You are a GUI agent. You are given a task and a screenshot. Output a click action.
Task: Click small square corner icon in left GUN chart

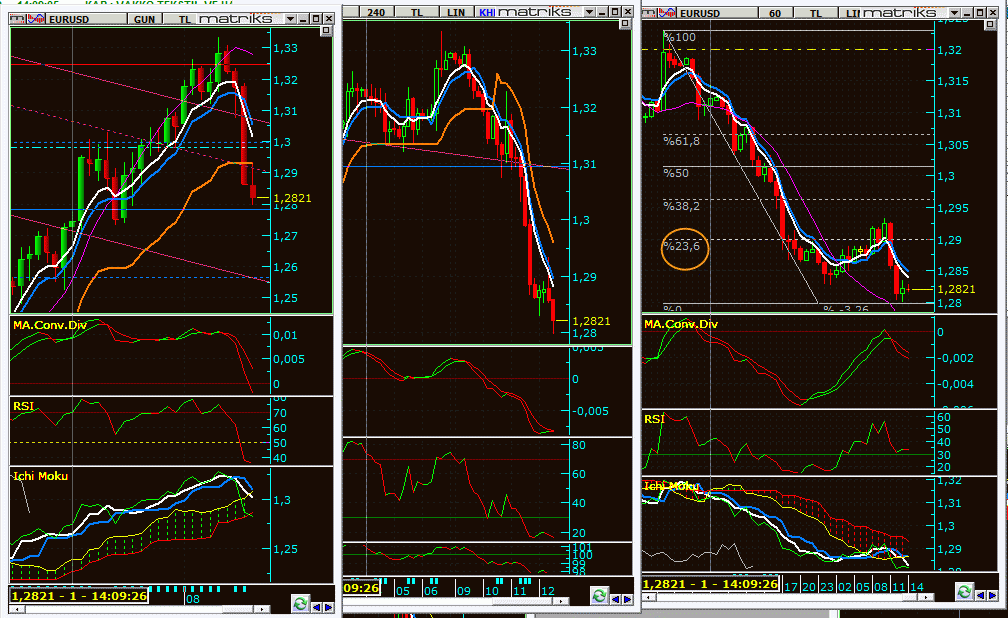click(x=326, y=30)
